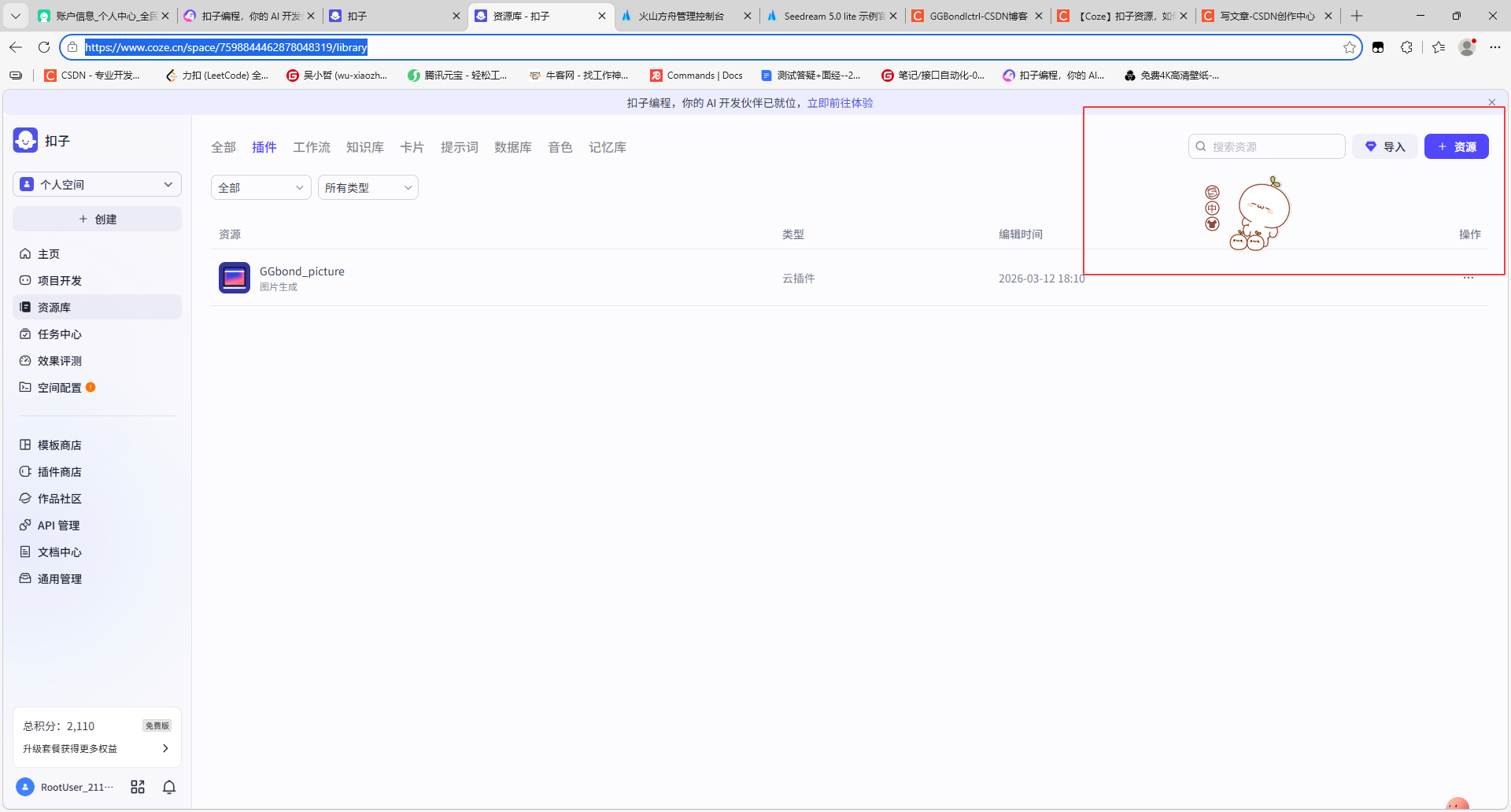Click the 创建 create button

click(97, 219)
